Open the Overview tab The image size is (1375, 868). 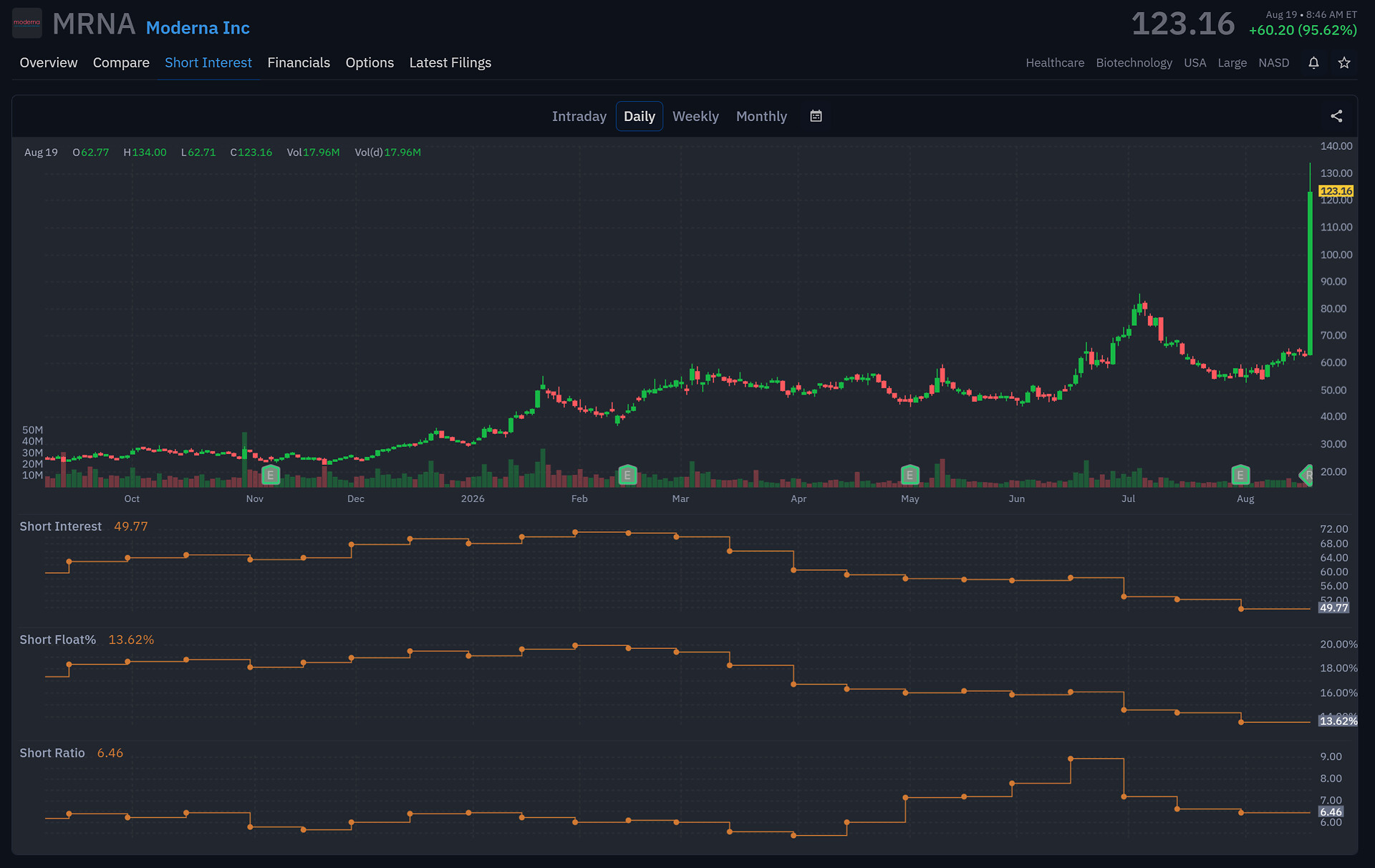pyautogui.click(x=49, y=63)
